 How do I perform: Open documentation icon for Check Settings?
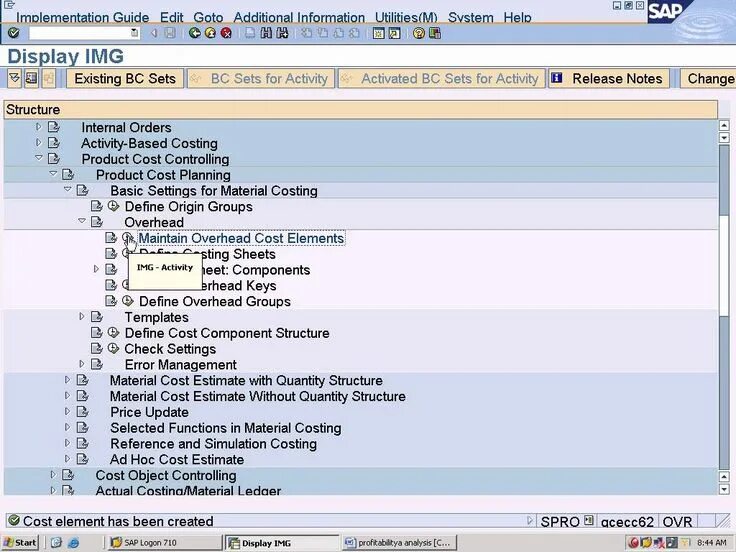pos(97,348)
